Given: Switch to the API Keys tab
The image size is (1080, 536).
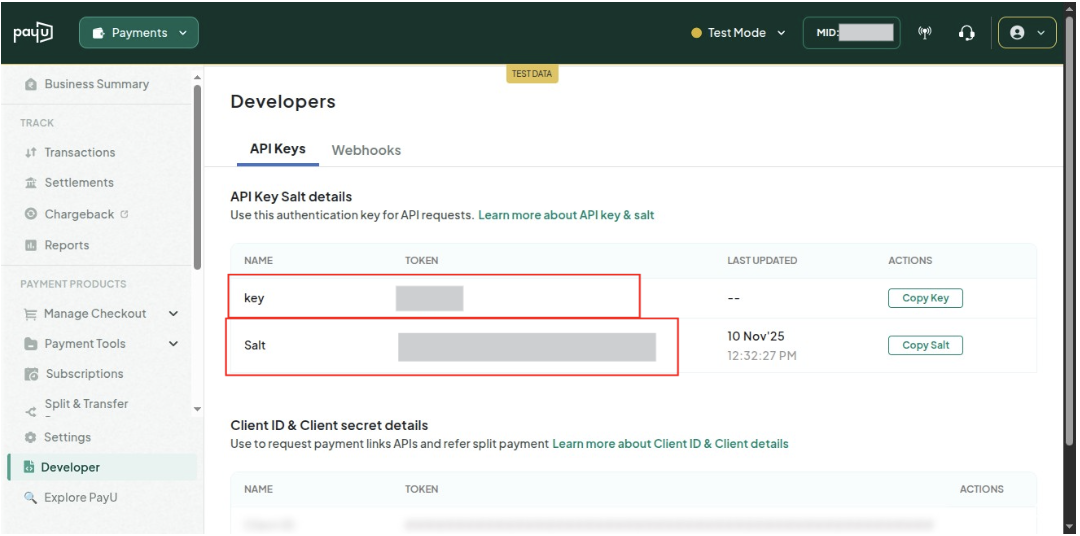Looking at the screenshot, I should coord(278,149).
